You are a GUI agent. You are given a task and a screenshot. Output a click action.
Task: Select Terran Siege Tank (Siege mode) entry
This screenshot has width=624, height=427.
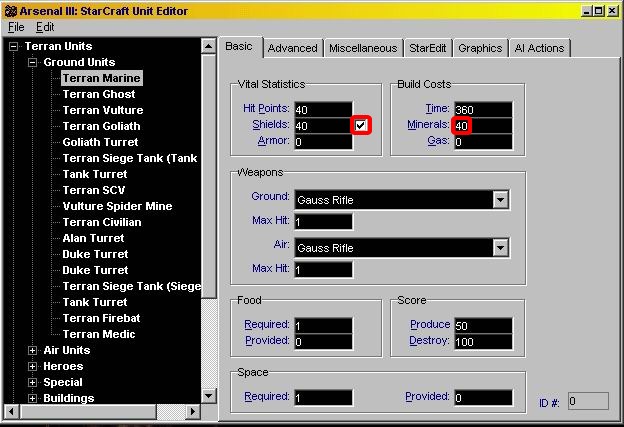(131, 286)
